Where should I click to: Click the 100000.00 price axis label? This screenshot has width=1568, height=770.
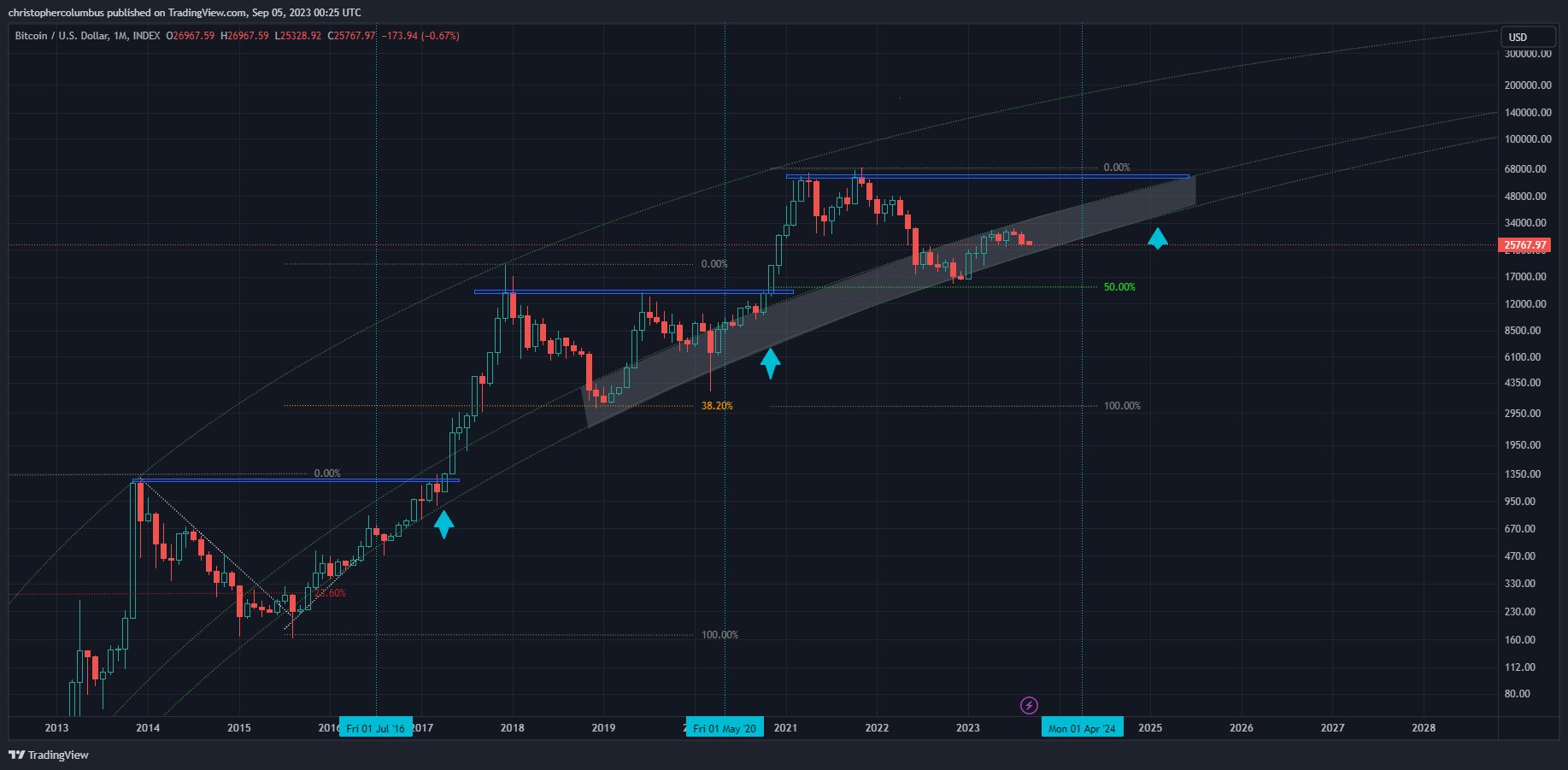[x=1528, y=139]
